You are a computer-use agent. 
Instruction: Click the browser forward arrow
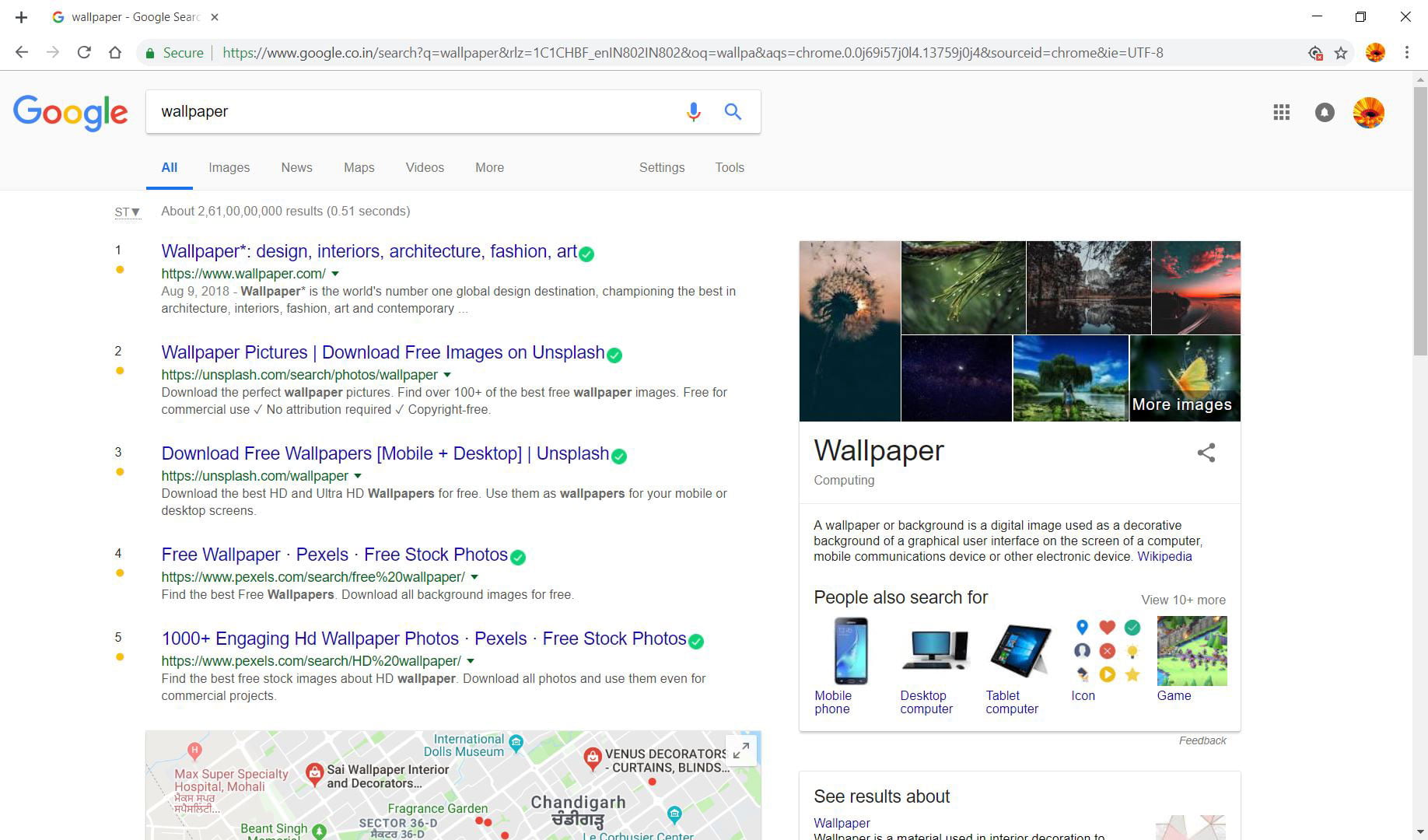pos(53,53)
